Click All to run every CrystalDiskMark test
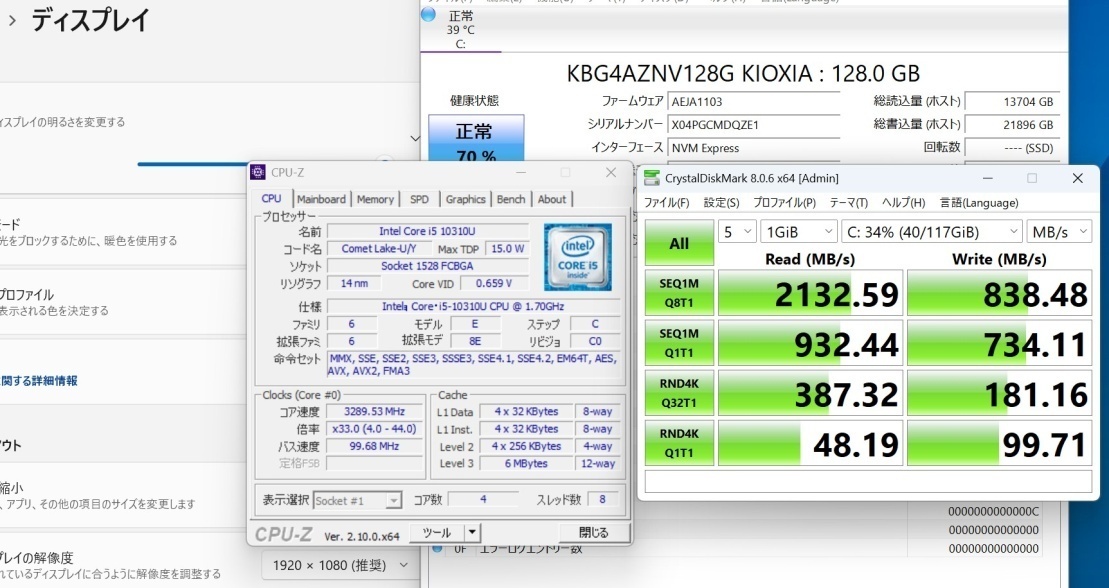This screenshot has height=588, width=1109. coord(681,243)
